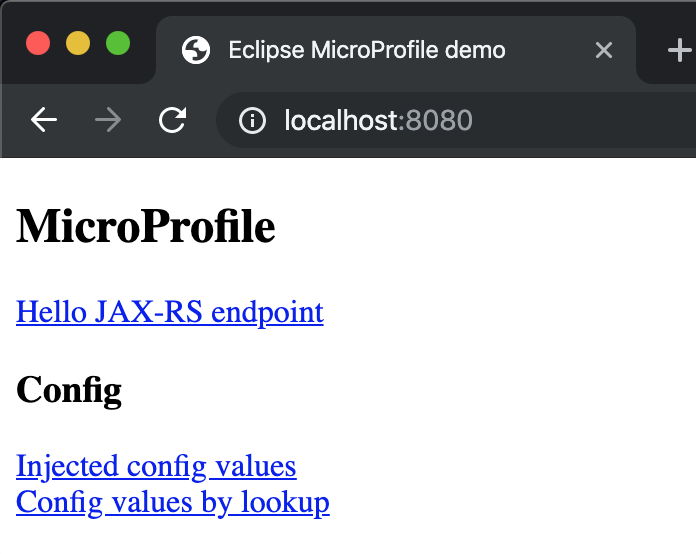
Task: Maximize the window with the green button
Action: [x=118, y=44]
